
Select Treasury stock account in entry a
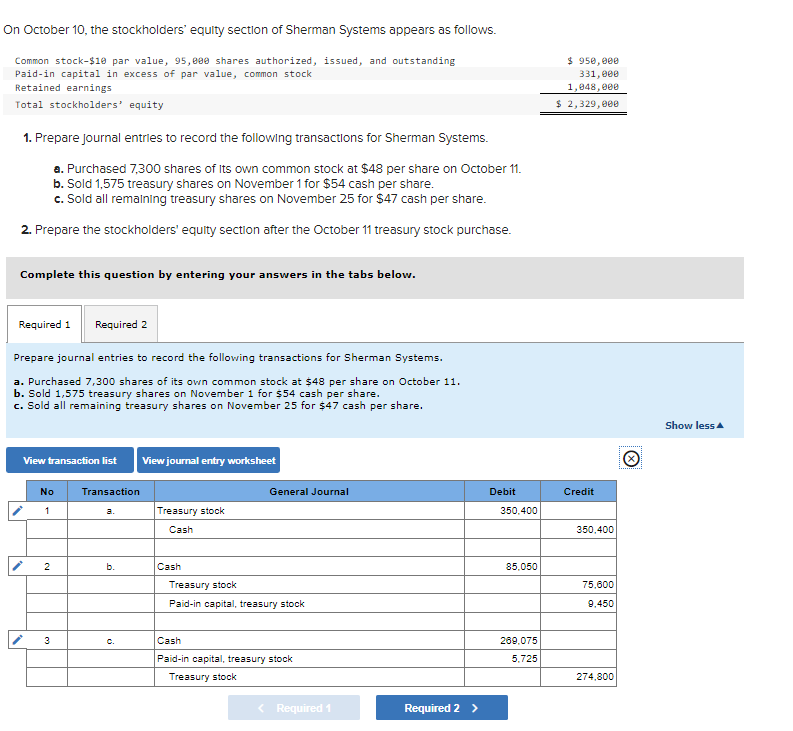tap(309, 511)
